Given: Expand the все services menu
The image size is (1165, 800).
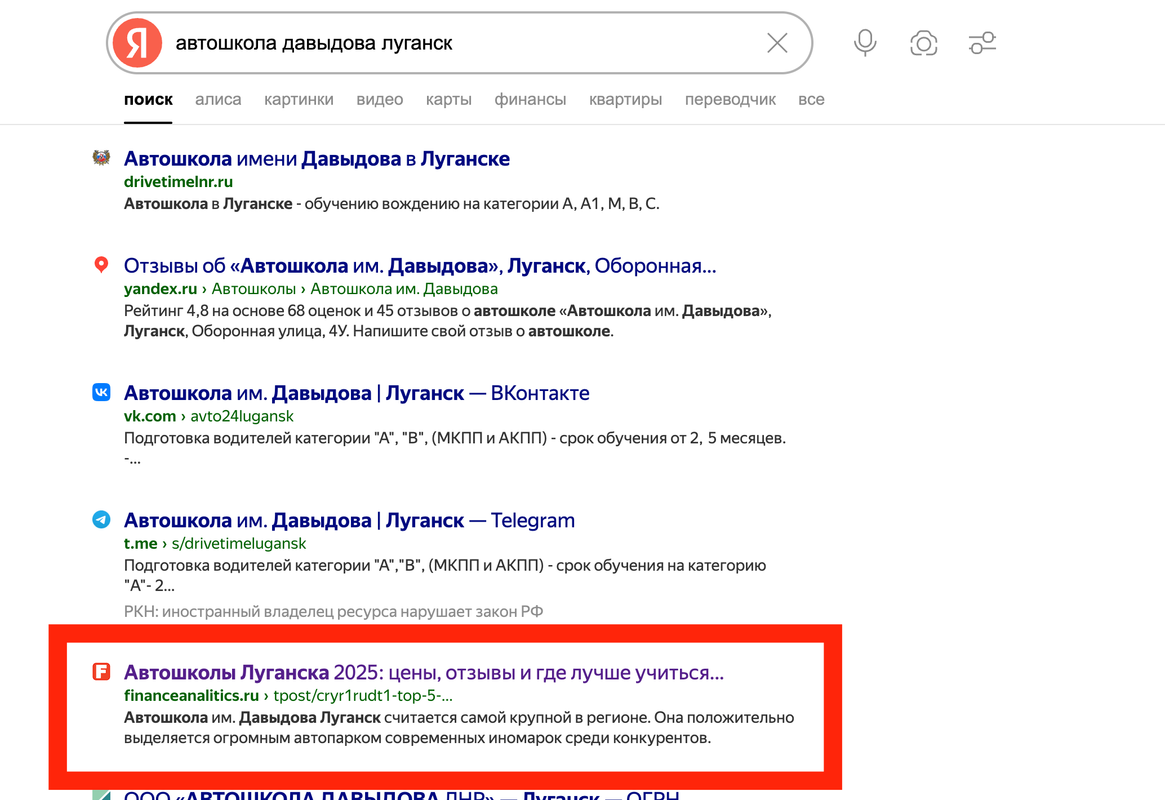Looking at the screenshot, I should click(x=811, y=100).
